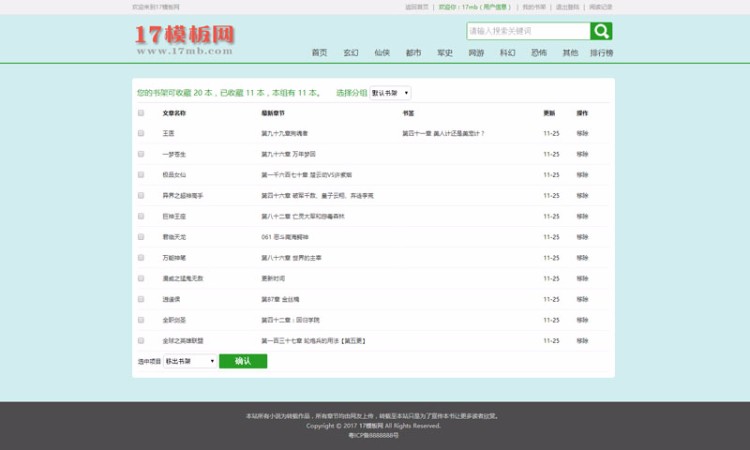Open the 军史 category
The height and width of the screenshot is (450, 750).
445,53
